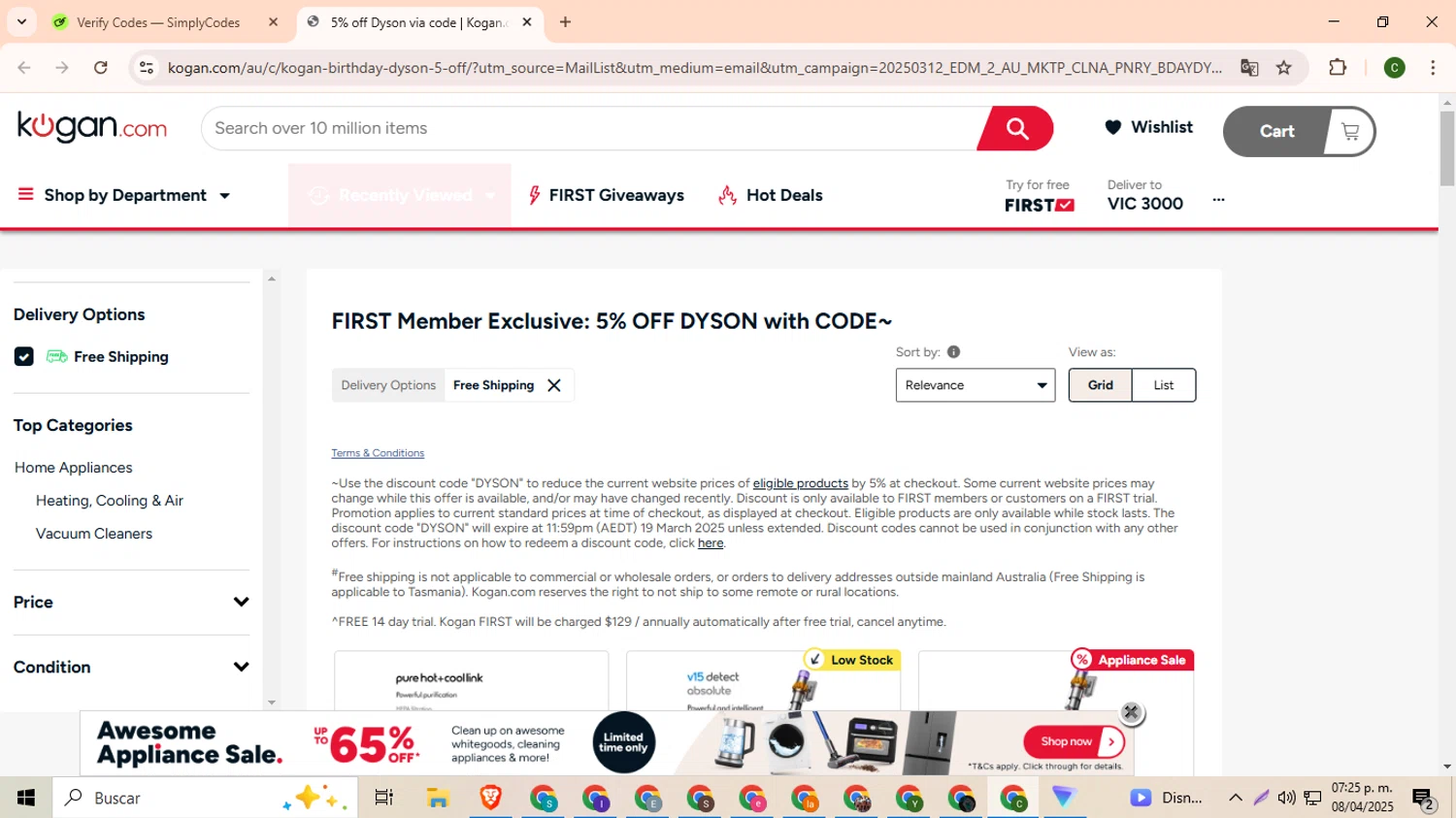Open the Relevance sort dropdown
This screenshot has height=818, width=1456.
(x=975, y=385)
